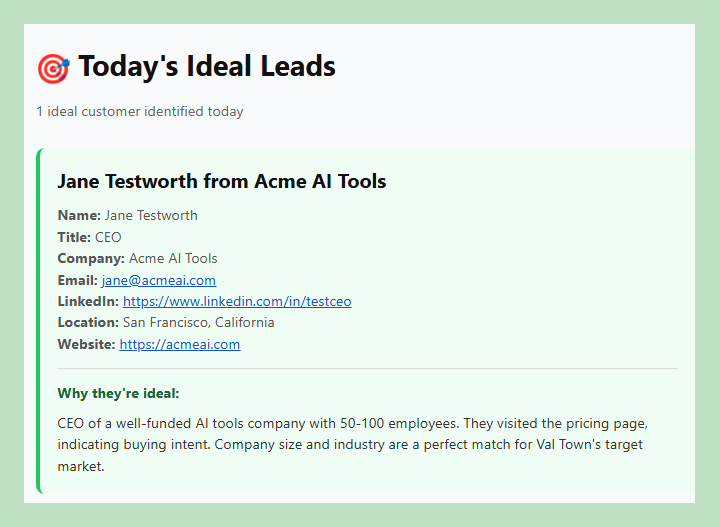Click the green left border of the lead card
This screenshot has width=719, height=527.
pyautogui.click(x=39, y=320)
